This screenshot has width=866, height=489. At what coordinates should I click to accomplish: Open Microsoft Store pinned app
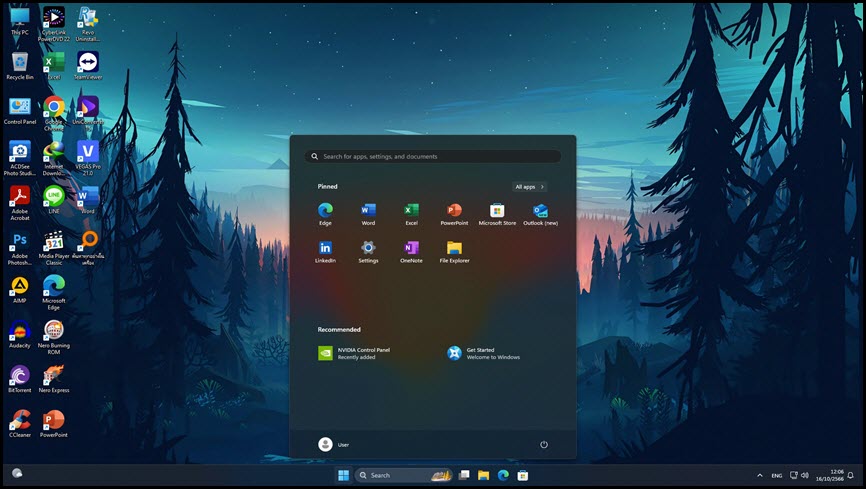(497, 214)
